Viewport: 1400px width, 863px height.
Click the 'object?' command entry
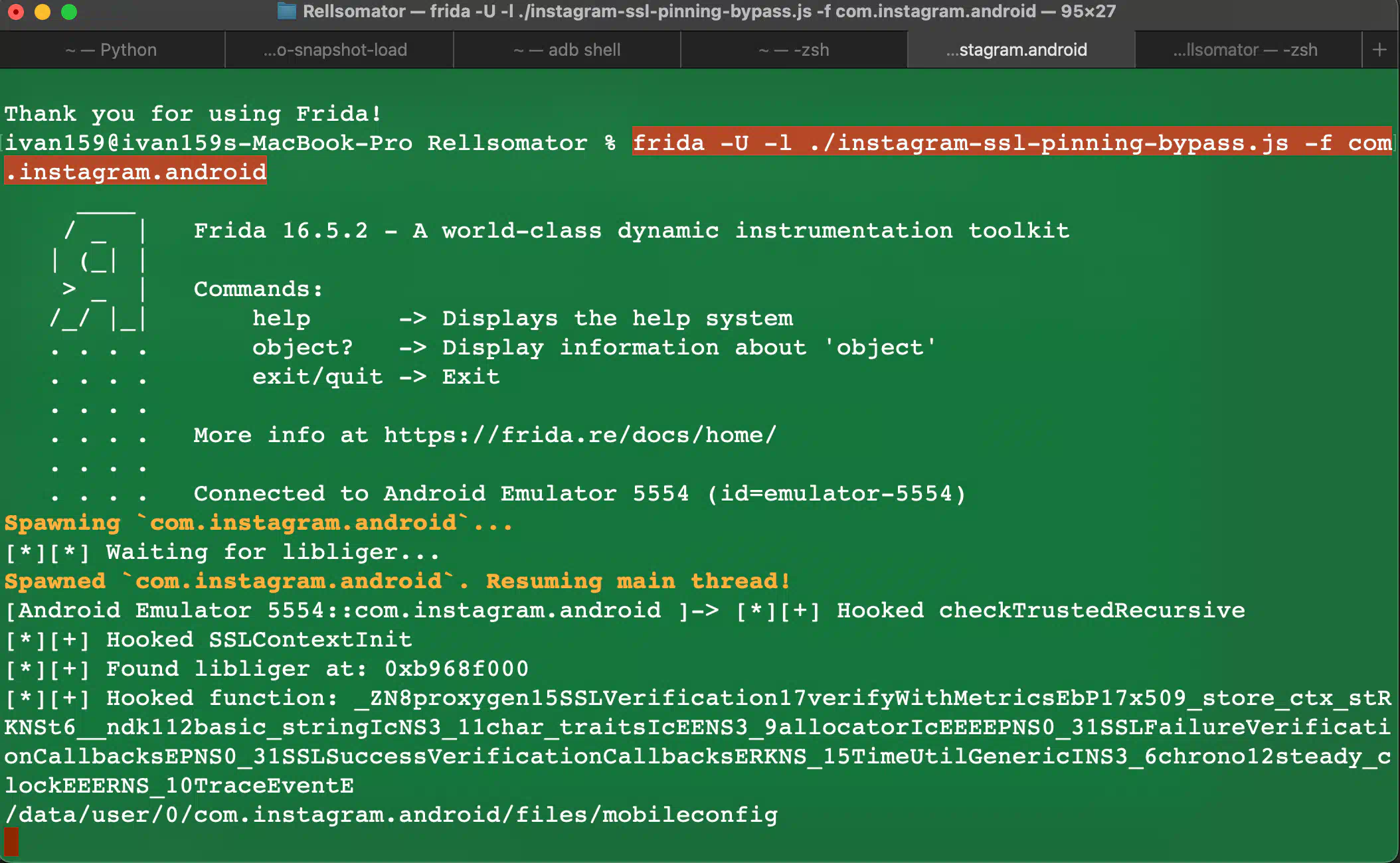tap(302, 347)
